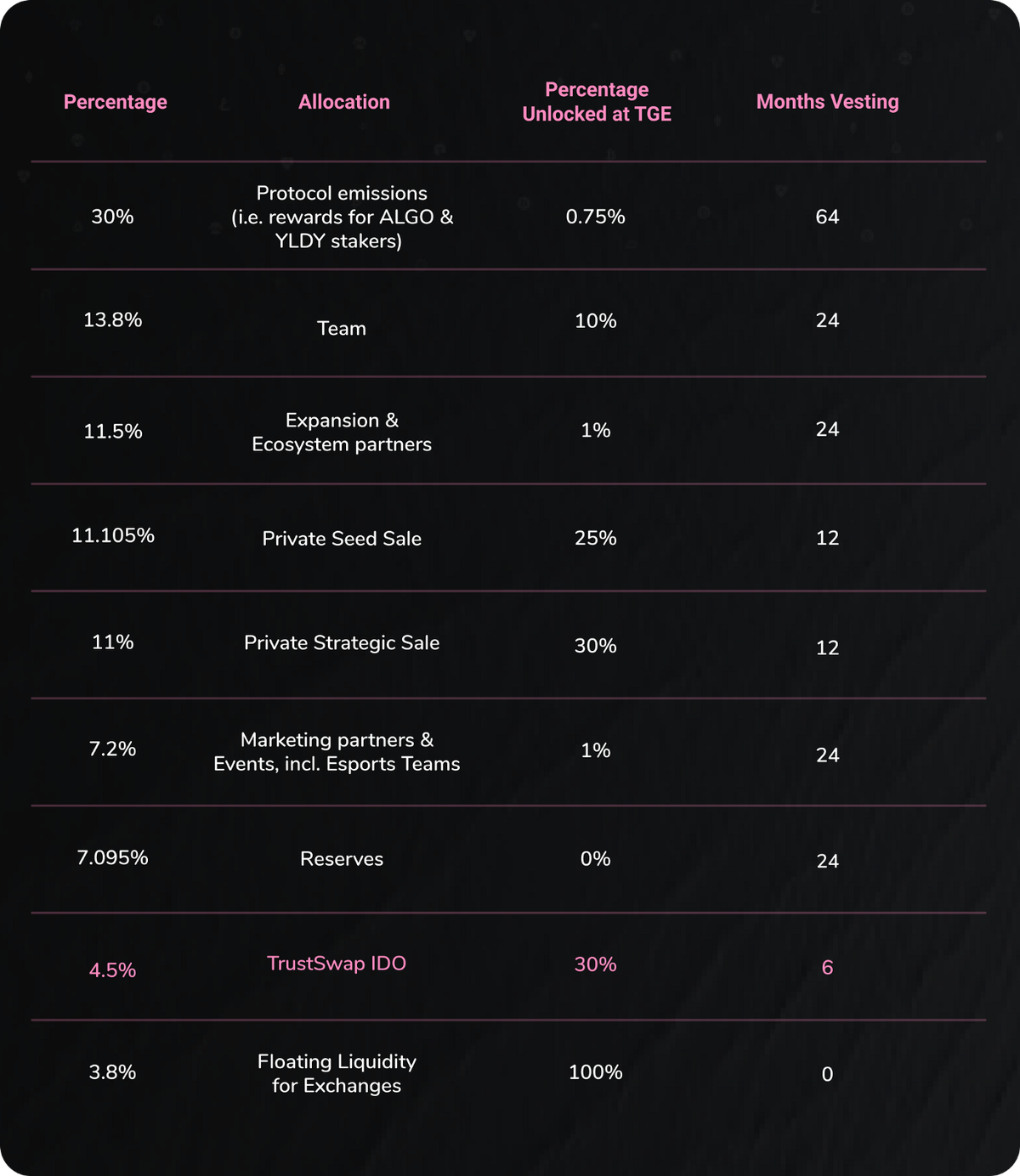
Task: Click the Private Seed Sale label
Action: pyautogui.click(x=342, y=539)
